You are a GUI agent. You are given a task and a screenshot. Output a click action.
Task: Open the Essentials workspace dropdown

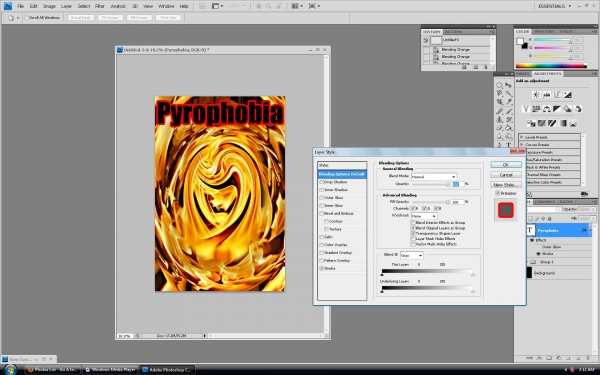555,6
